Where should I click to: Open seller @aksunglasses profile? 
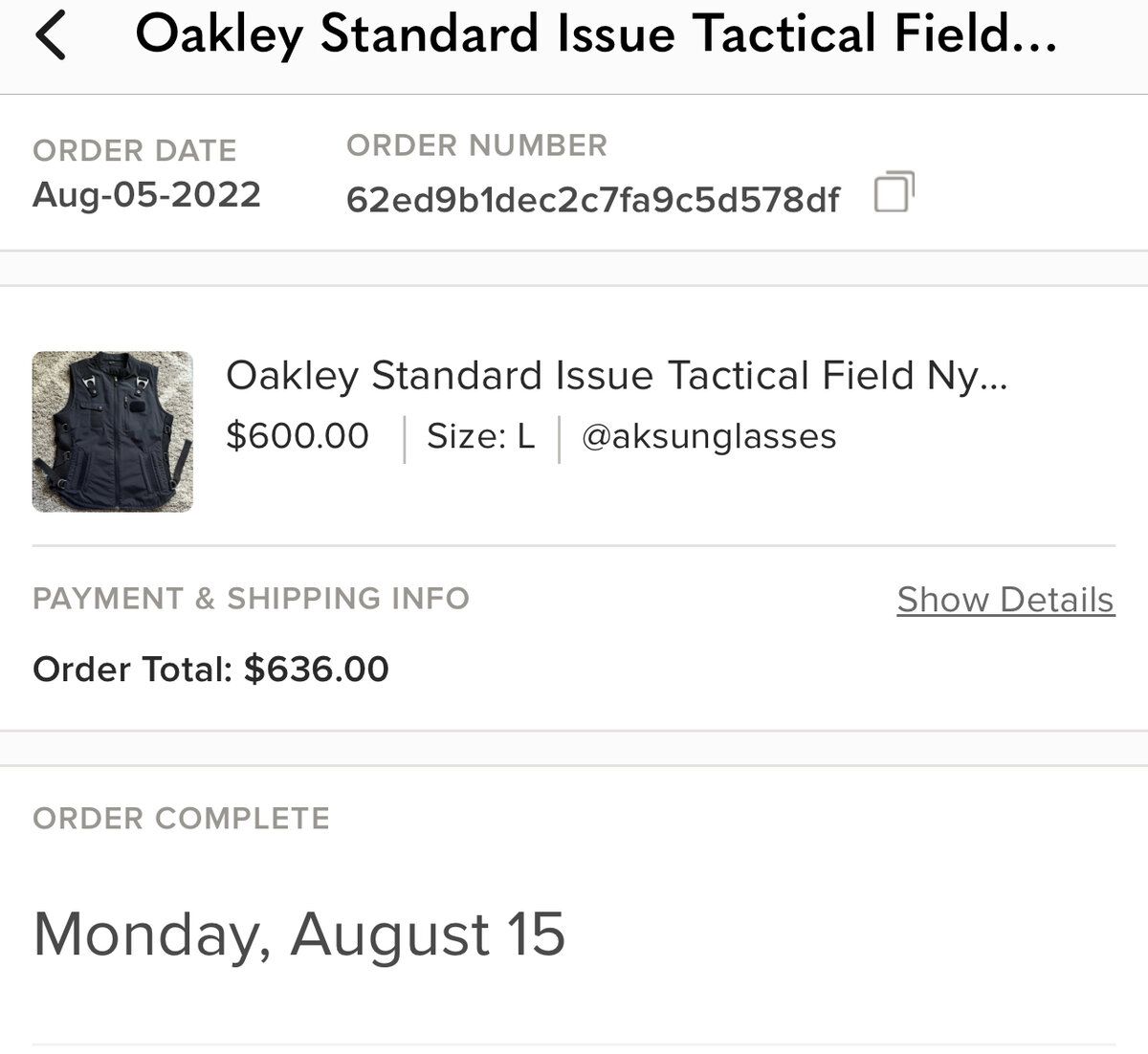709,436
